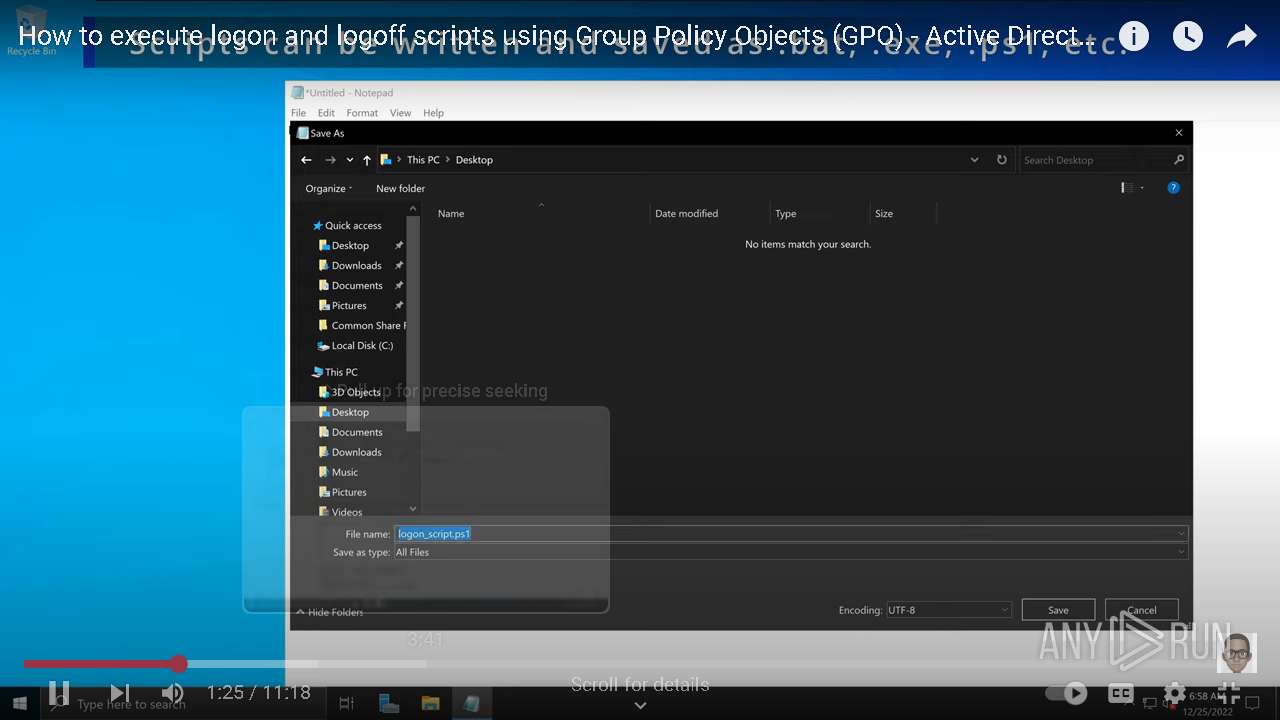Image resolution: width=1280 pixels, height=720 pixels.
Task: Click the video title link
Action: (555, 37)
